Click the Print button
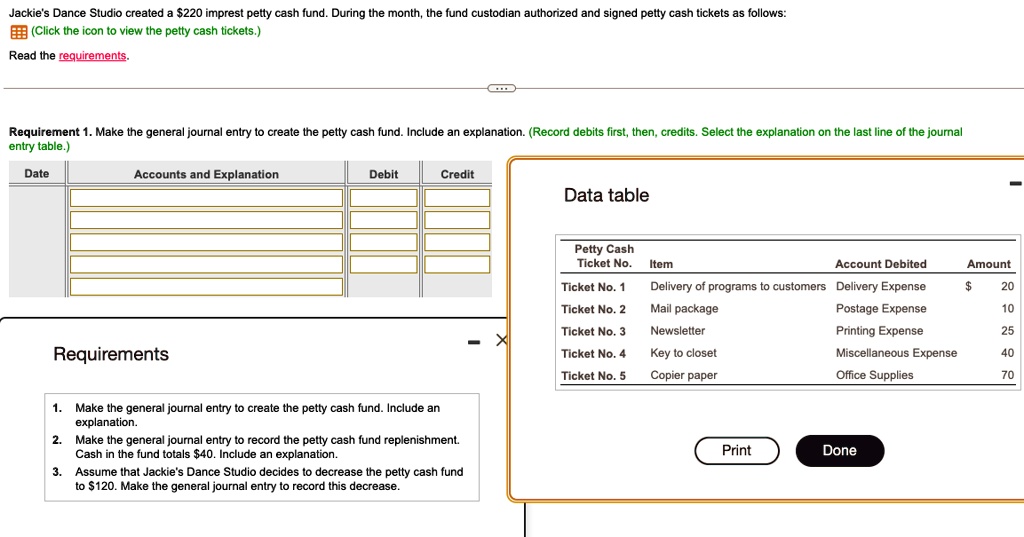 737,451
